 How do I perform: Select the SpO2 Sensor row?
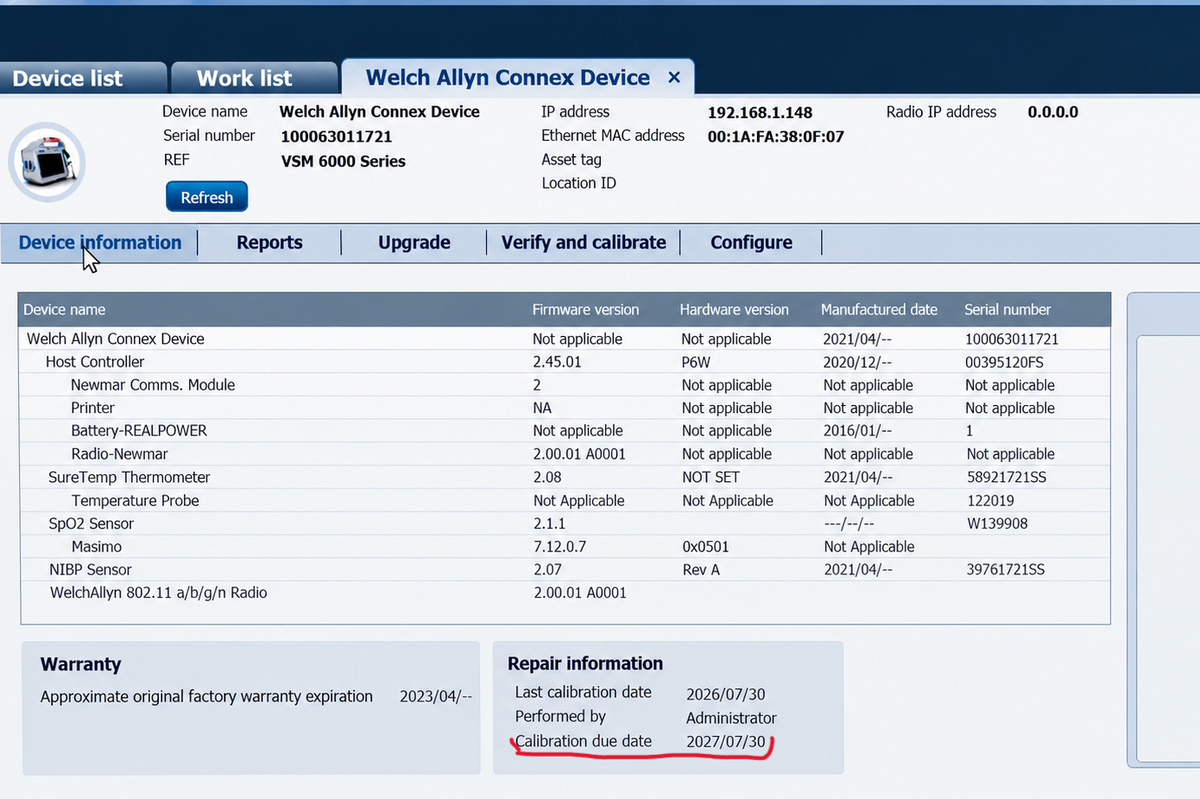pyautogui.click(x=564, y=523)
